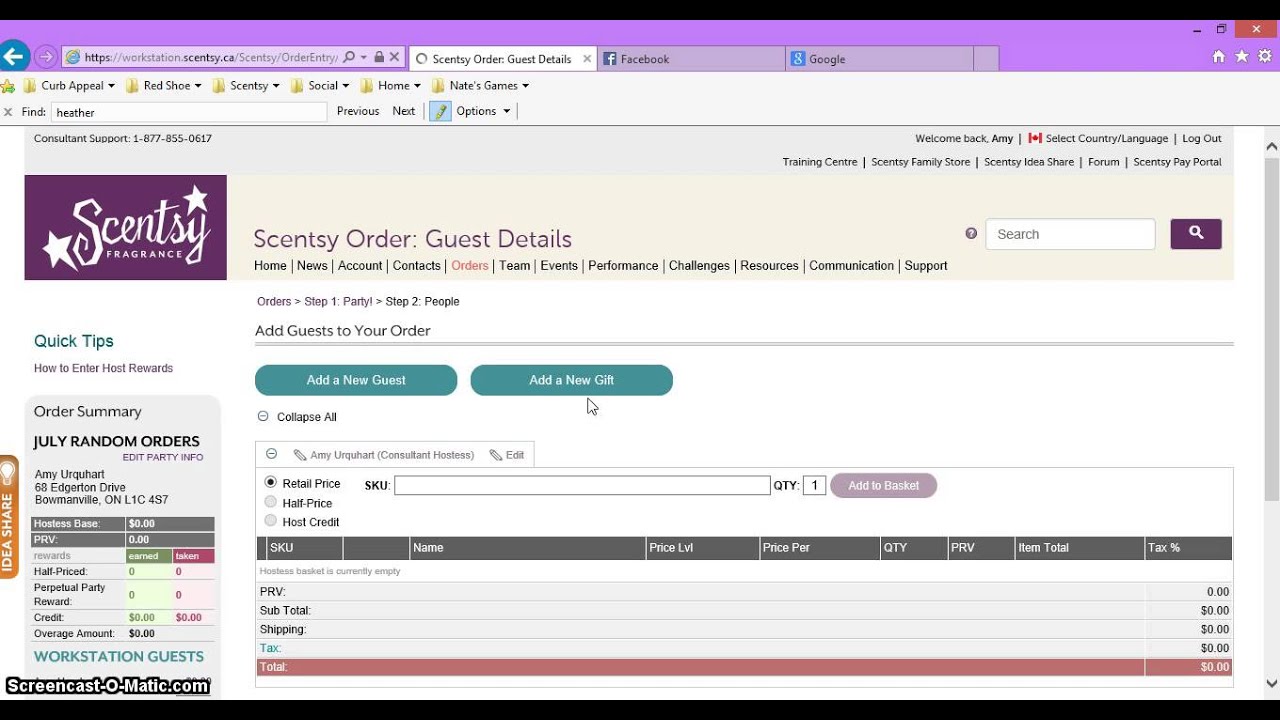Open the Resources menu item
Viewport: 1280px width, 720px height.
point(770,265)
